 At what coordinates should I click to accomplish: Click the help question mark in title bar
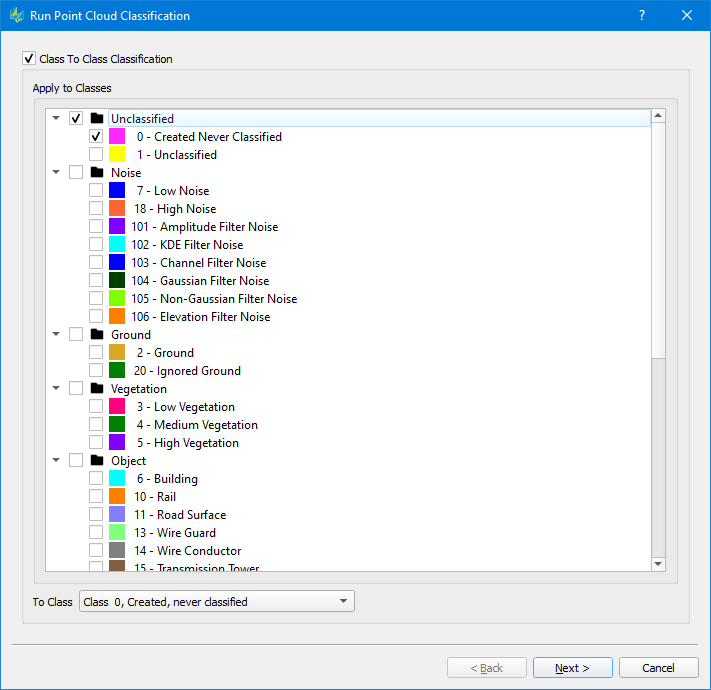coord(642,16)
